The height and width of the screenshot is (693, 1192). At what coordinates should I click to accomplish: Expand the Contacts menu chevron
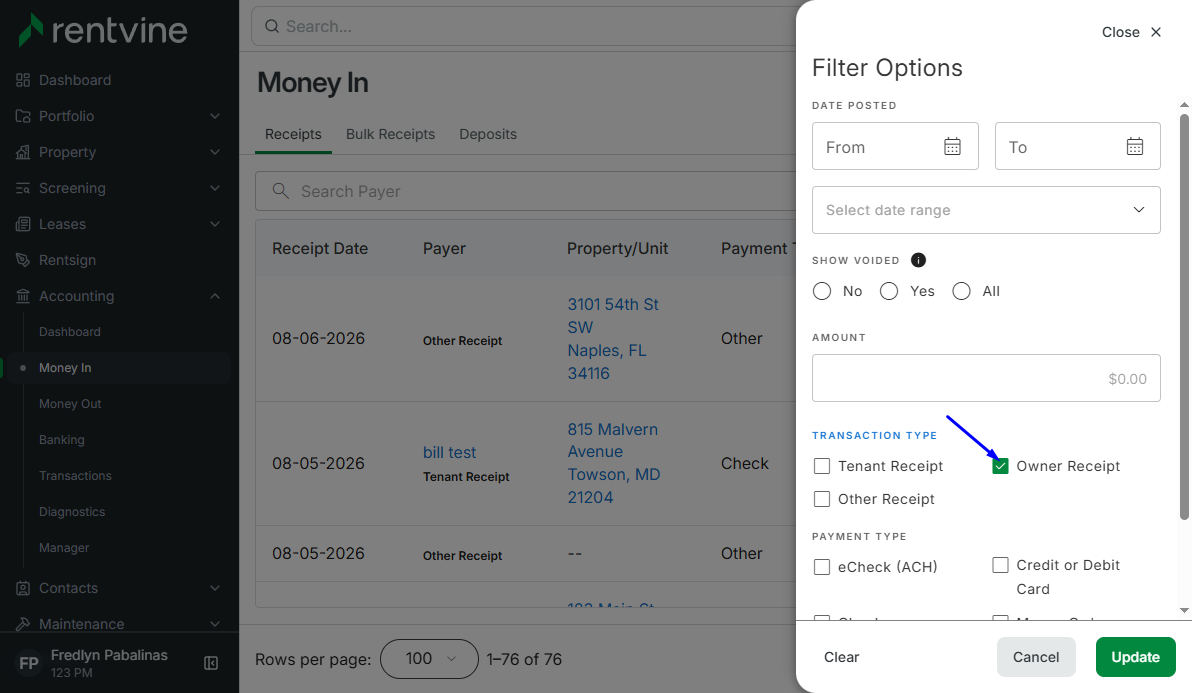pos(215,588)
